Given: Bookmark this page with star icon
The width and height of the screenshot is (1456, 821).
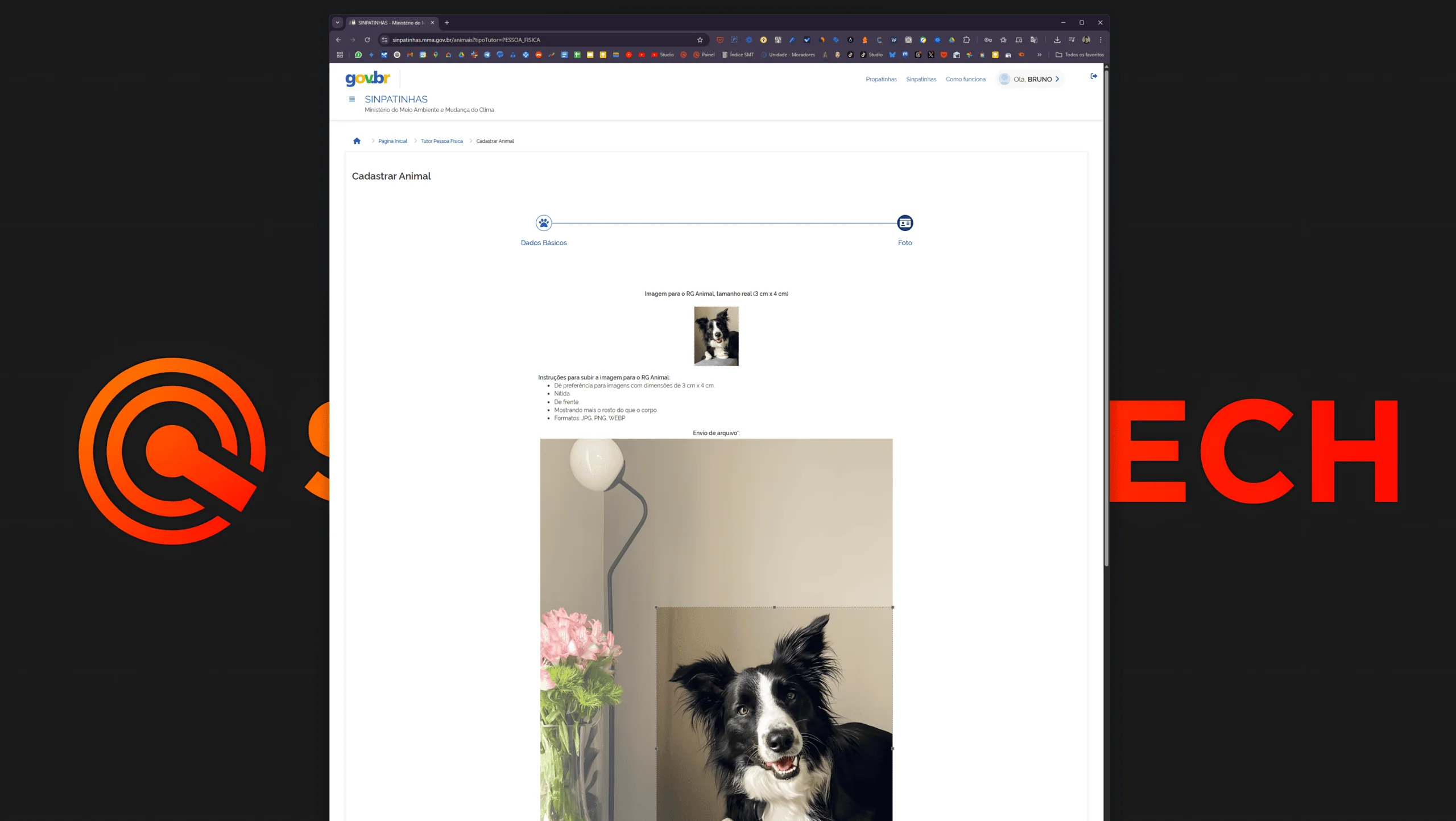Looking at the screenshot, I should (x=700, y=40).
